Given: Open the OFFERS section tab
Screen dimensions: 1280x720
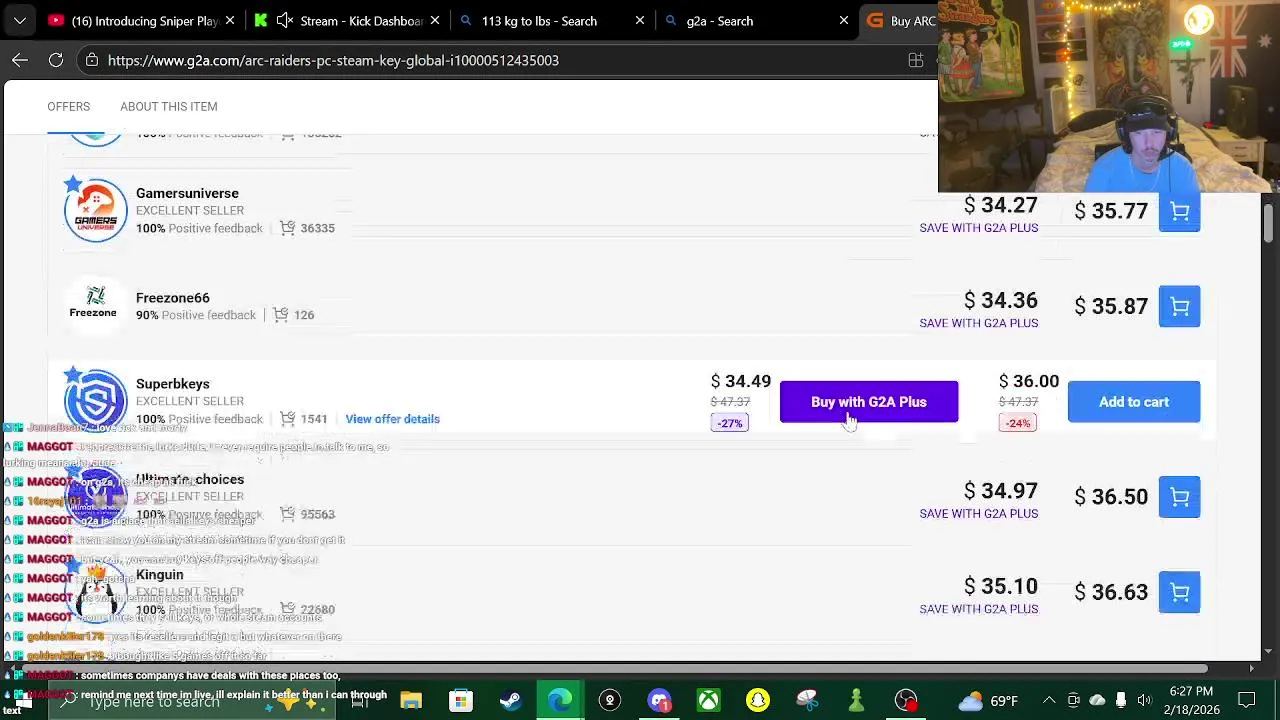Looking at the screenshot, I should click(68, 106).
